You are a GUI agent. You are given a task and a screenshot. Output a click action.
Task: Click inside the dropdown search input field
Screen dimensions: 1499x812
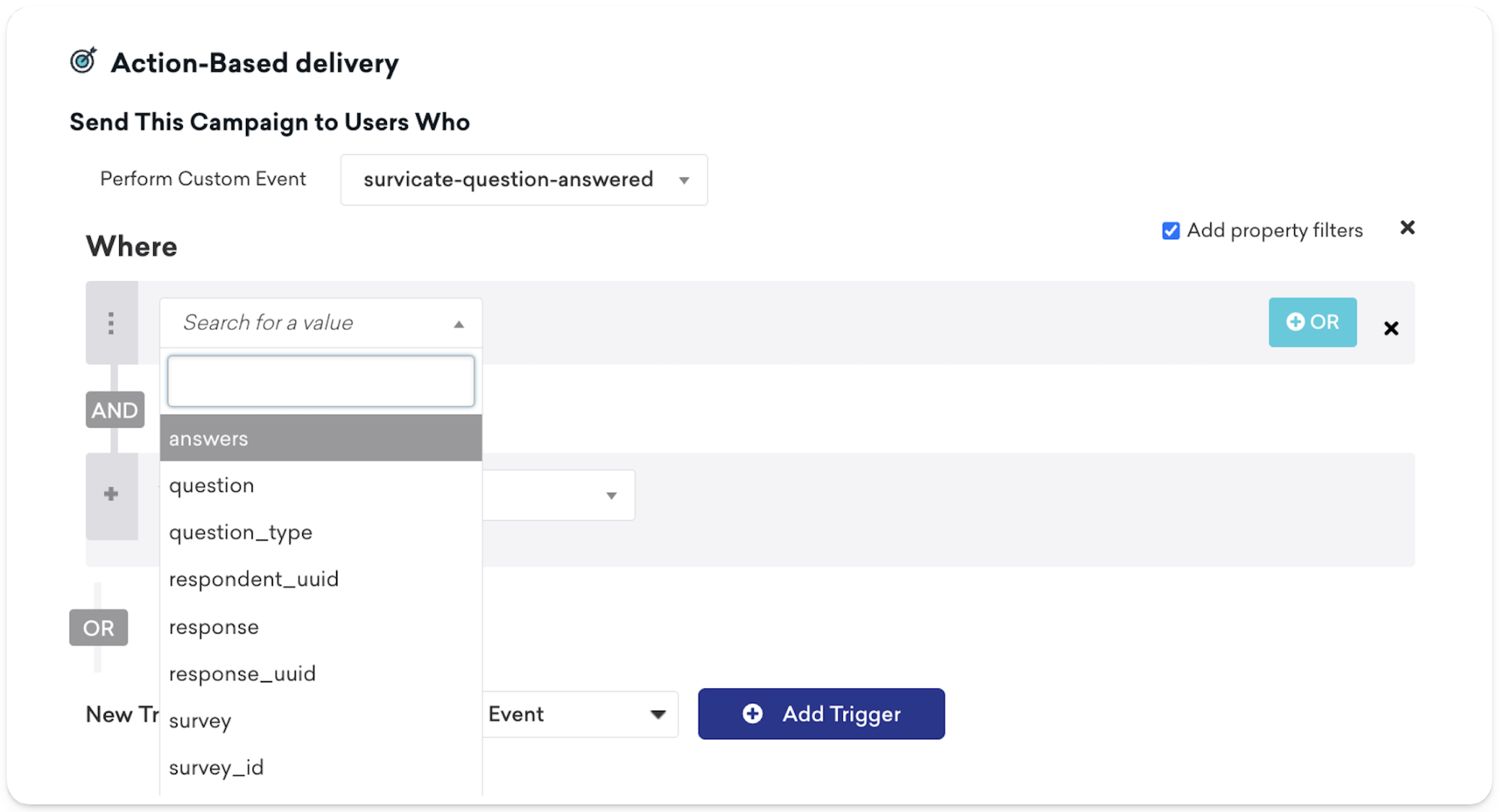point(320,381)
